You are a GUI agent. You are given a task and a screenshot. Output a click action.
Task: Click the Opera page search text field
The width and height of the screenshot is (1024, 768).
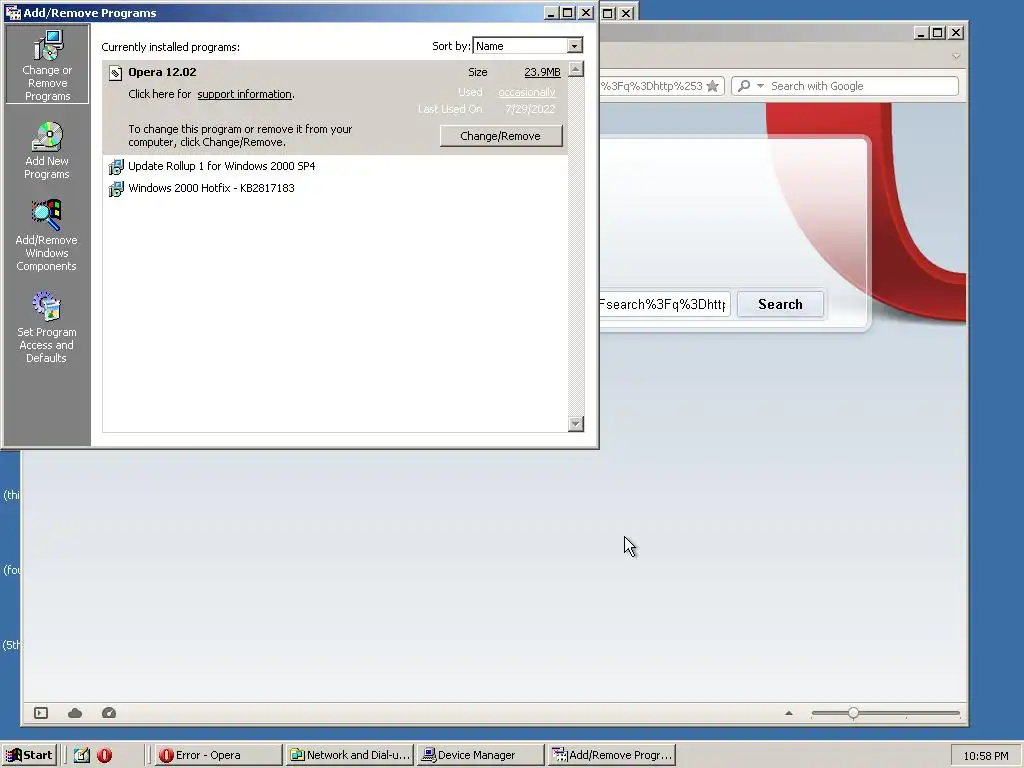click(x=664, y=304)
